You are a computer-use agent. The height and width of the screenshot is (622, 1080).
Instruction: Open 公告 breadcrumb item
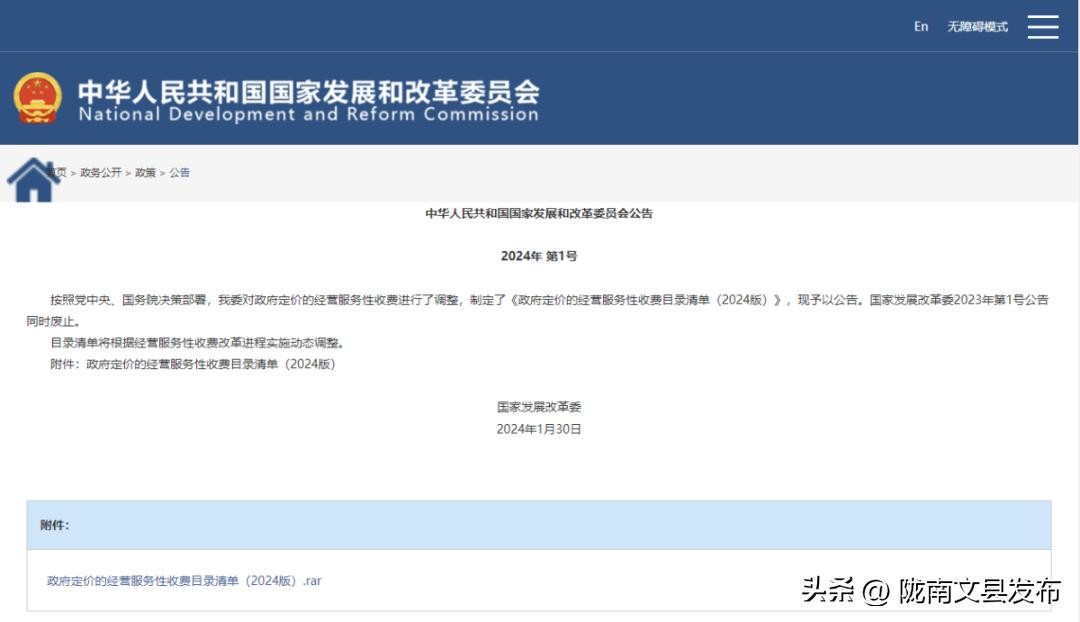179,173
